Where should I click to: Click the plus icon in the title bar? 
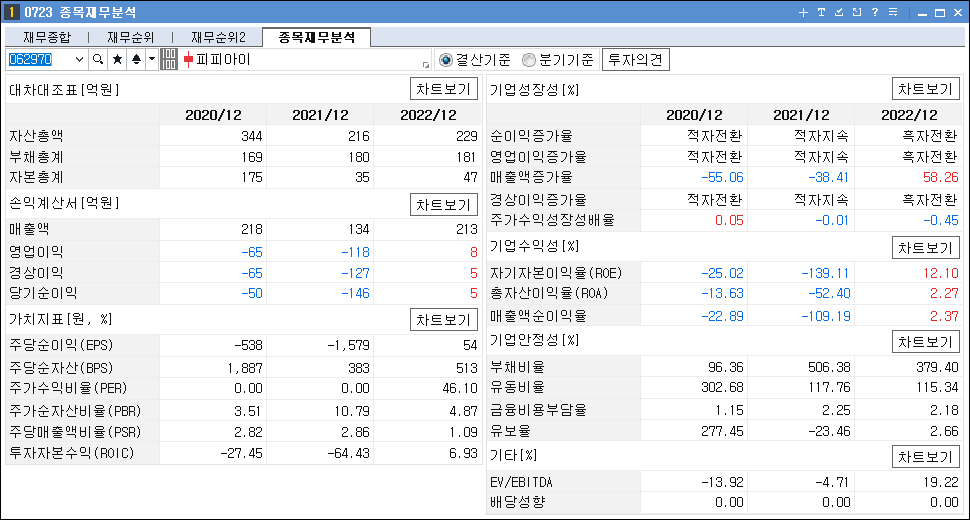pos(803,12)
